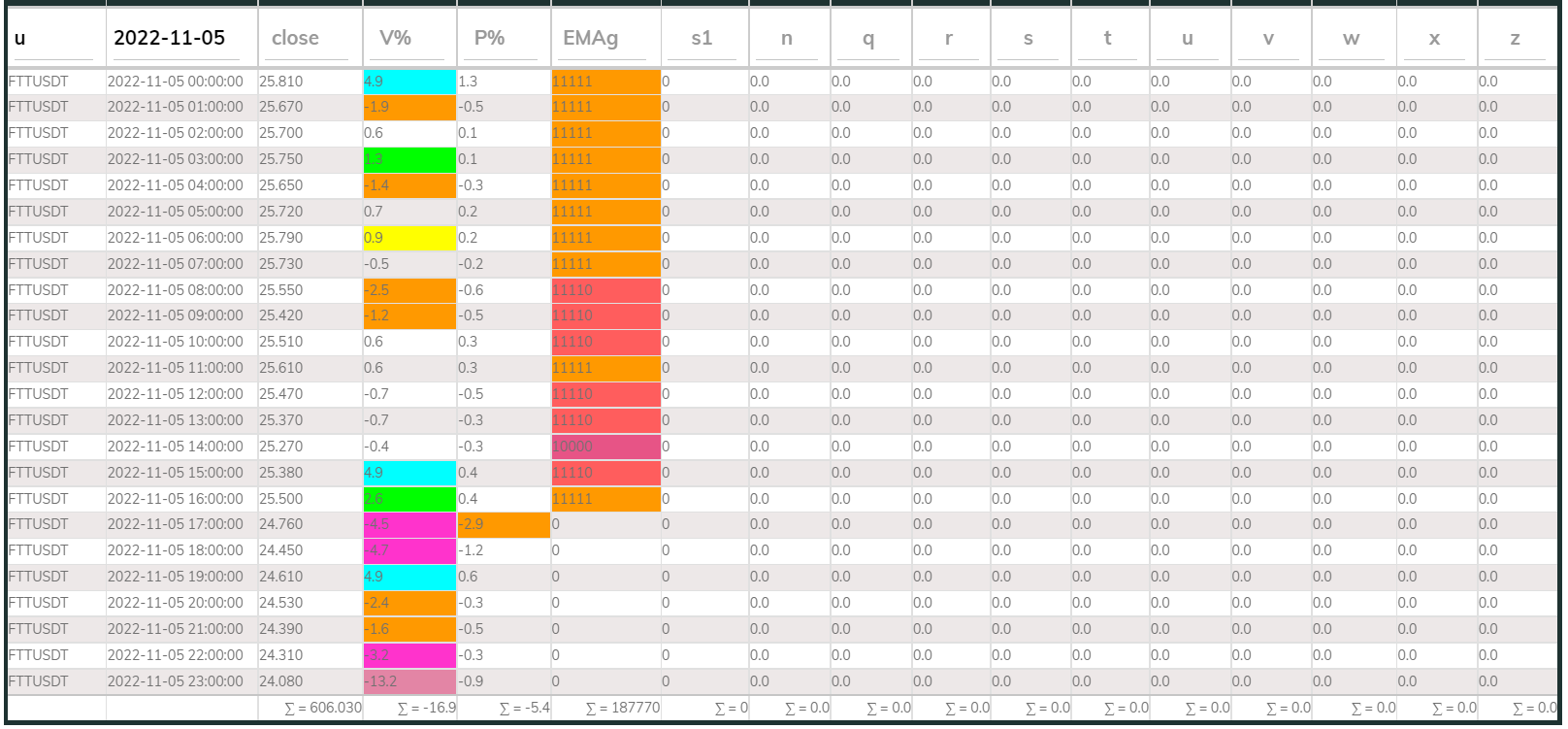Select the green V% cell in the 03:00:00 row
Screen dimensions: 1568x729
(x=408, y=159)
